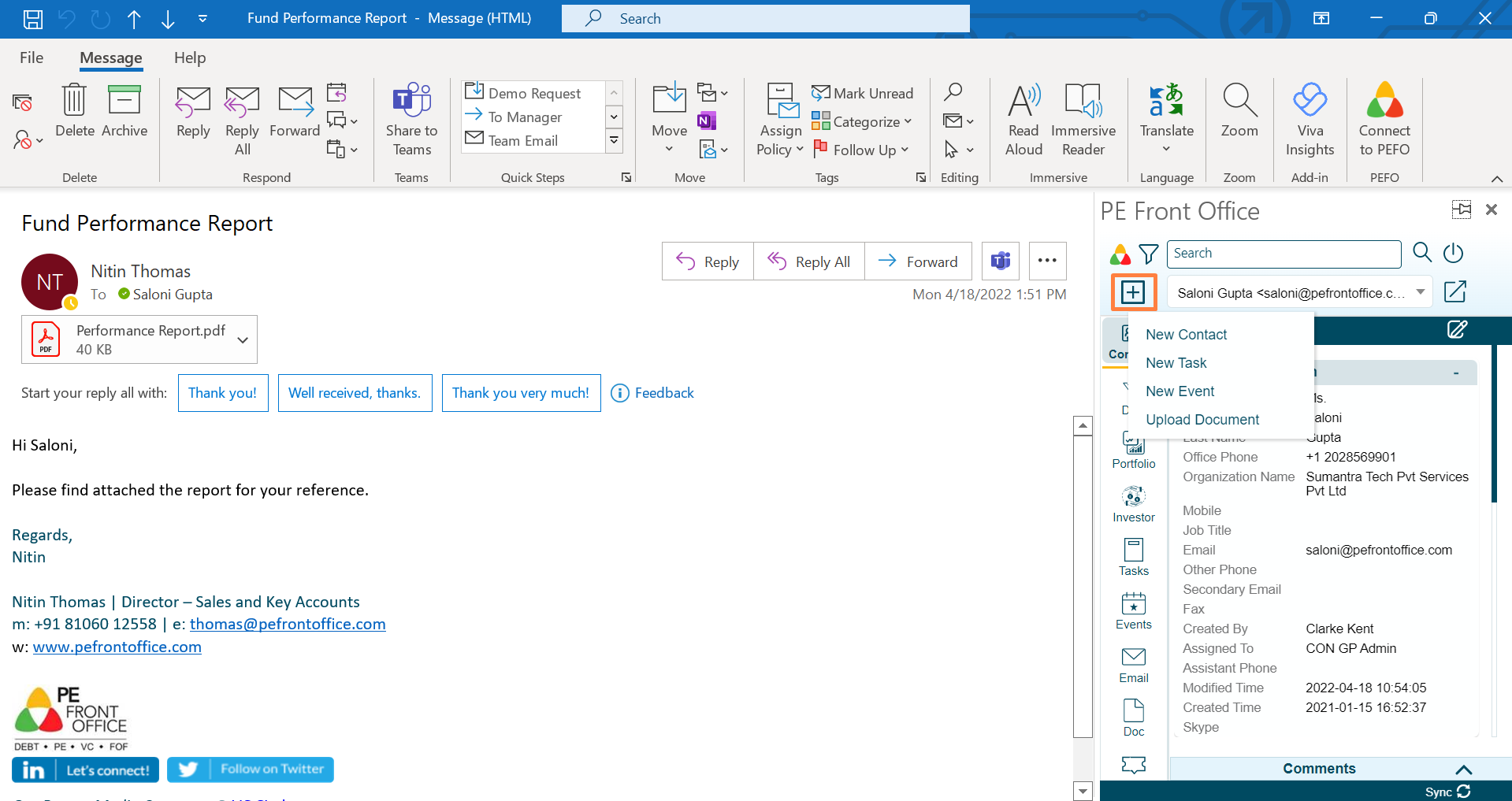
Task: Click the power icon in PE Front Office pane
Action: point(1453,253)
